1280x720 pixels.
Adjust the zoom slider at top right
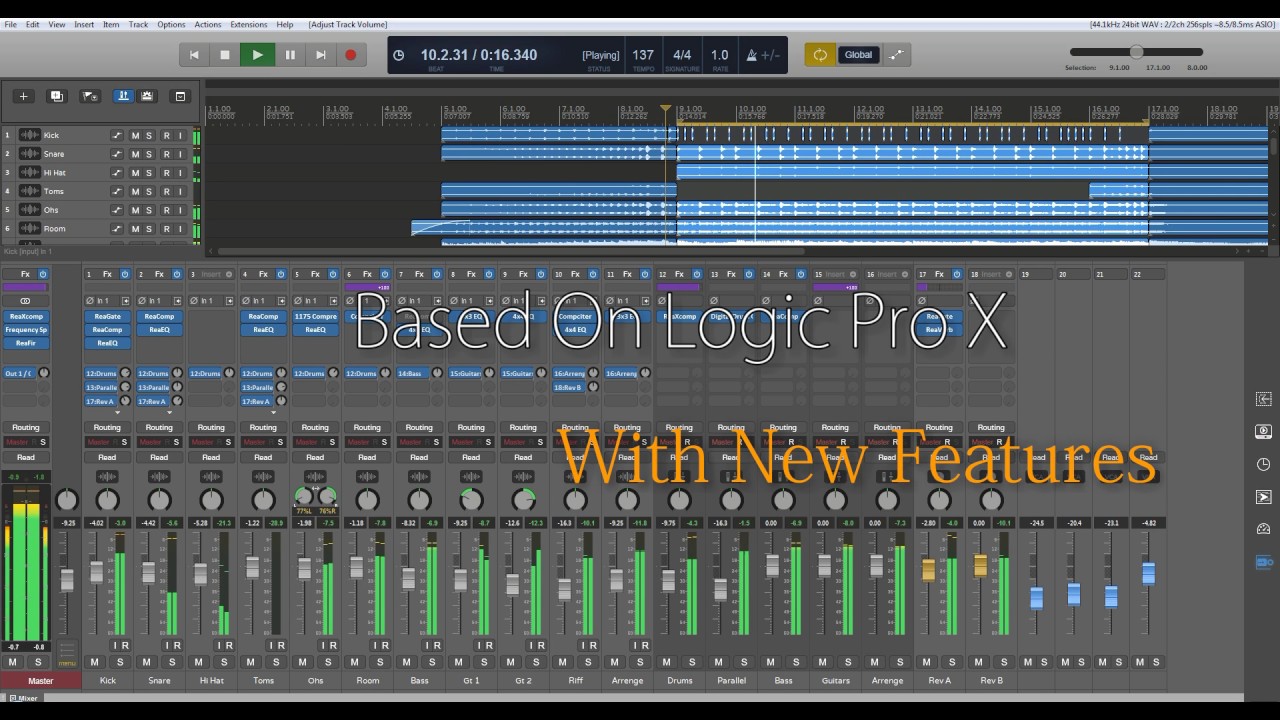tap(1136, 52)
